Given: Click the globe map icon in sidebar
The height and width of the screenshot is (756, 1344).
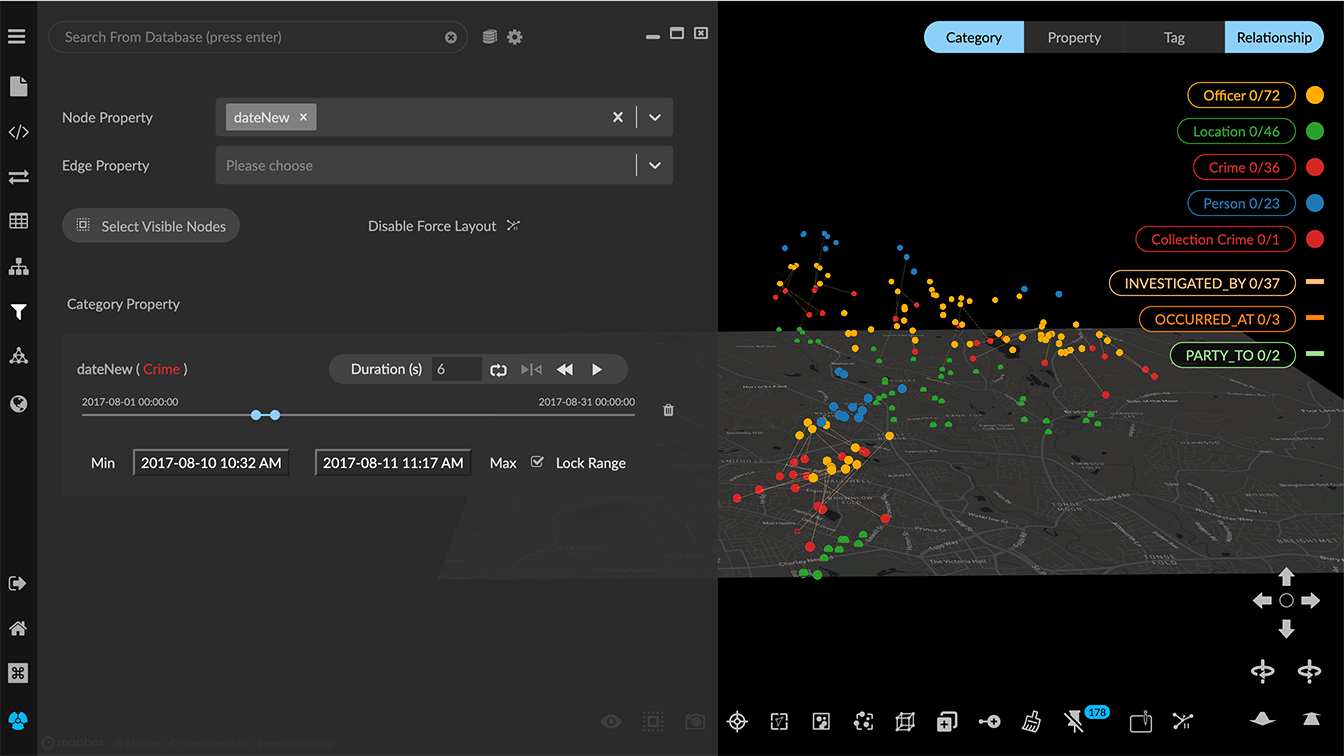Looking at the screenshot, I should 18,404.
